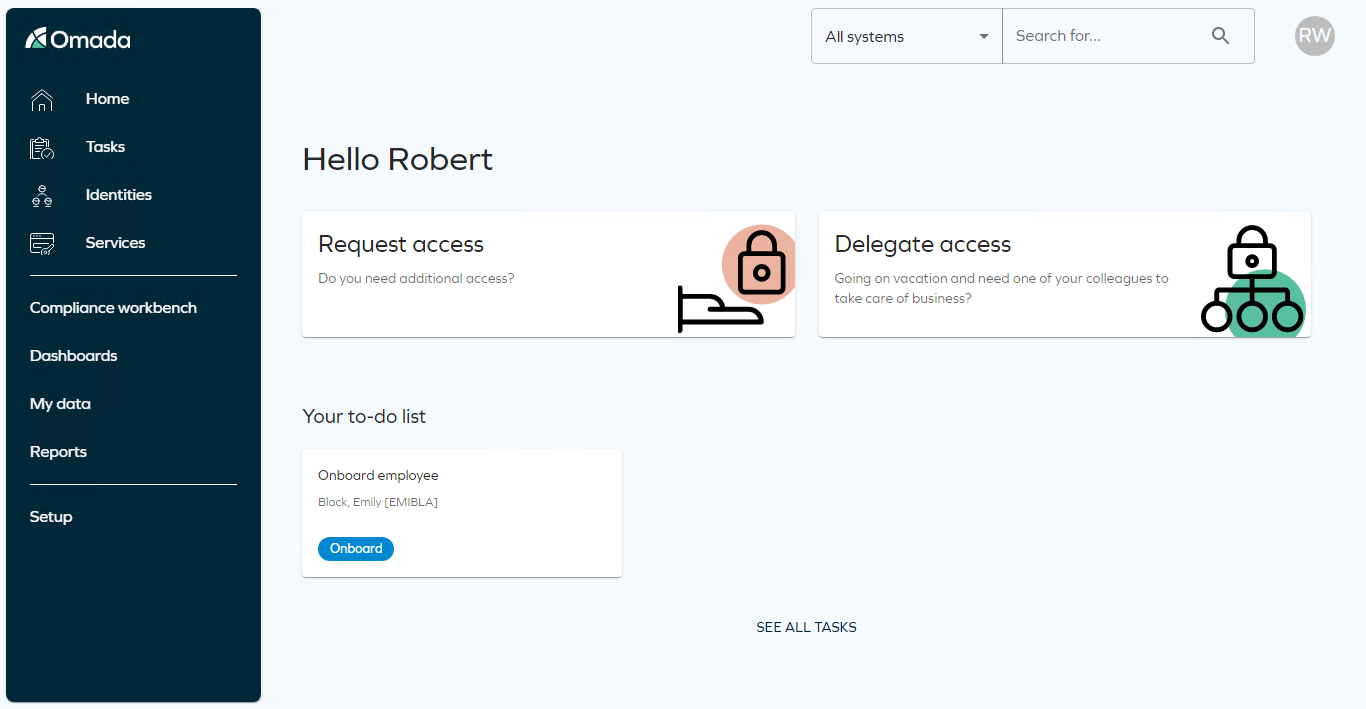The height and width of the screenshot is (709, 1366).
Task: Click the Identities hierarchy icon
Action: point(42,196)
